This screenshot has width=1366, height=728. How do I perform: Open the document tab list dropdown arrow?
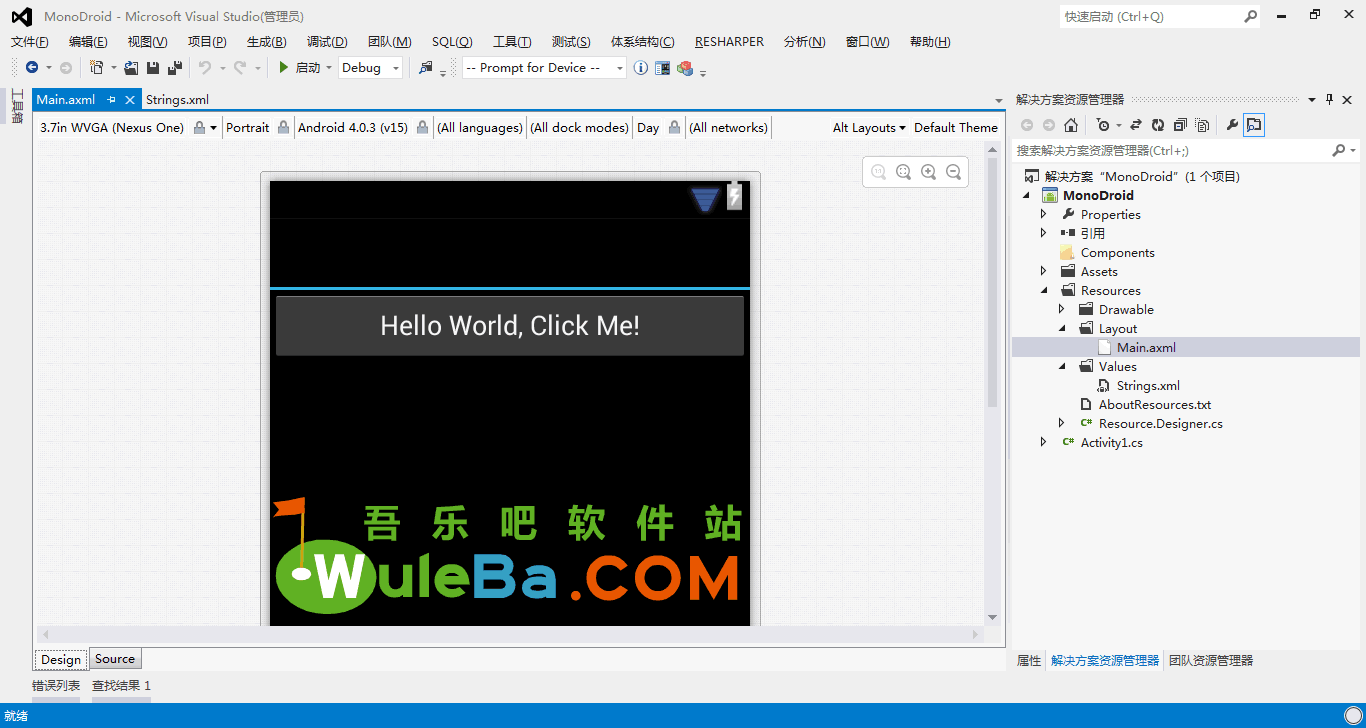pyautogui.click(x=998, y=100)
